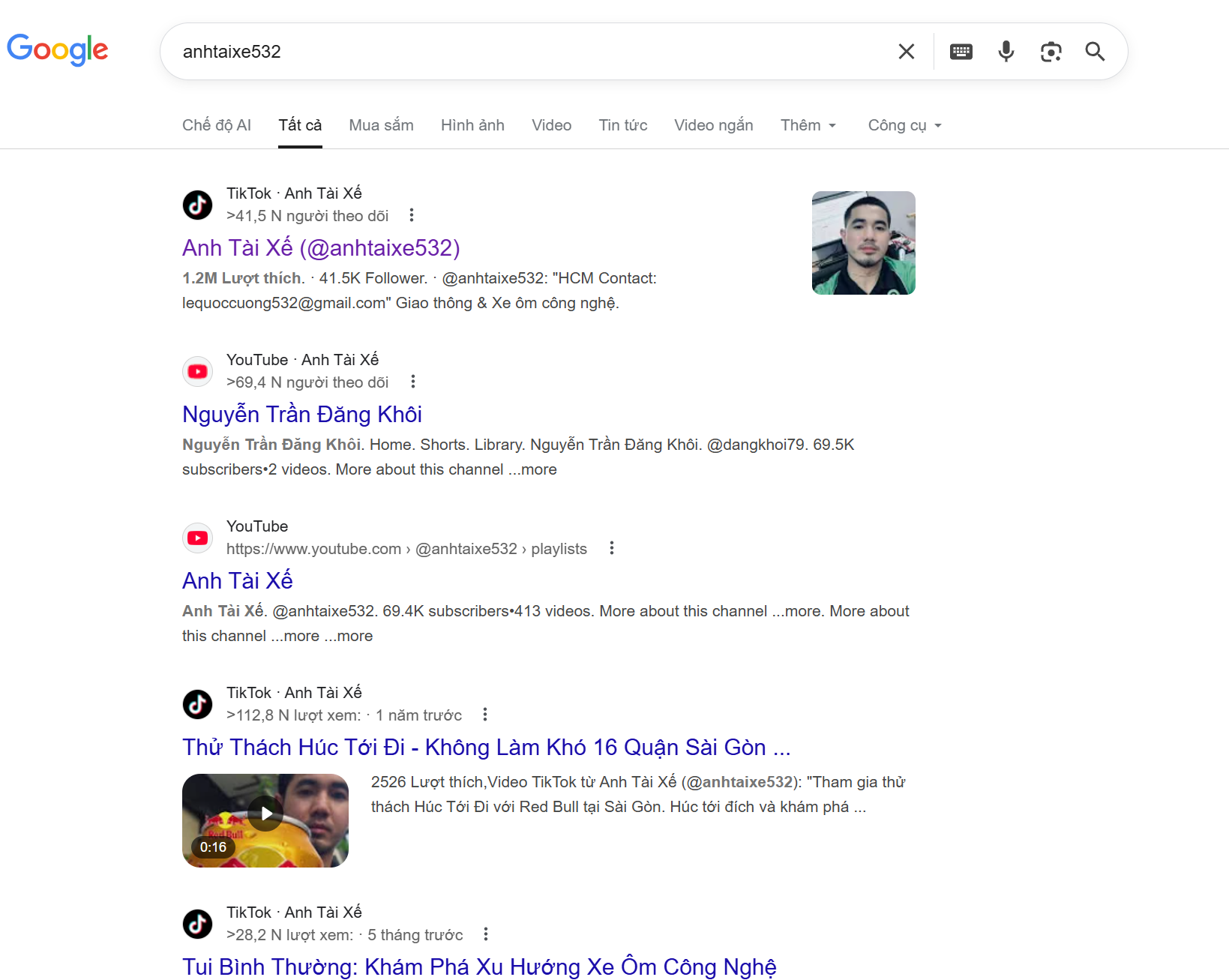This screenshot has height=980, width=1229.
Task: Open Thử Thách Húc Tới Đi video link
Action: click(x=487, y=748)
